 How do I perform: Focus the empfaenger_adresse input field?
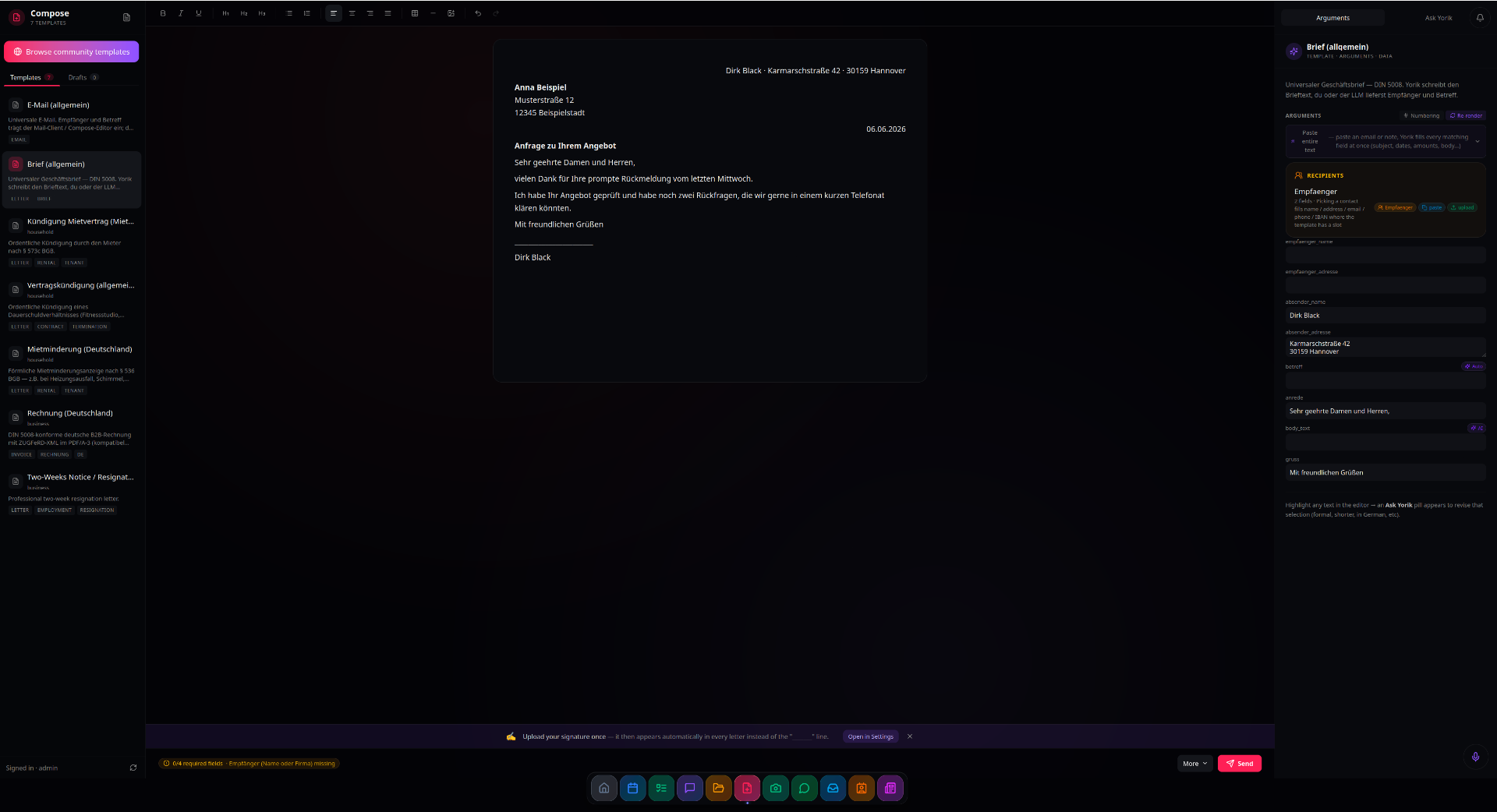pos(1386,285)
